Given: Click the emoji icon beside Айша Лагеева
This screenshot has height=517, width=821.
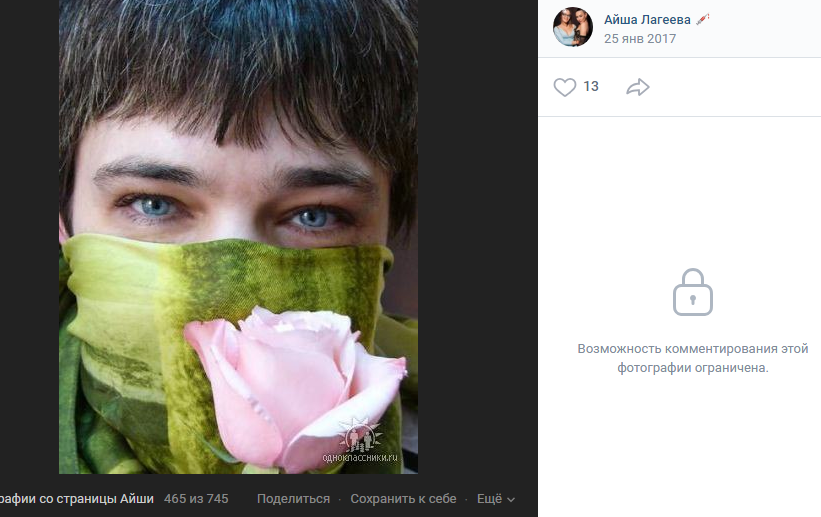Looking at the screenshot, I should click(x=703, y=20).
